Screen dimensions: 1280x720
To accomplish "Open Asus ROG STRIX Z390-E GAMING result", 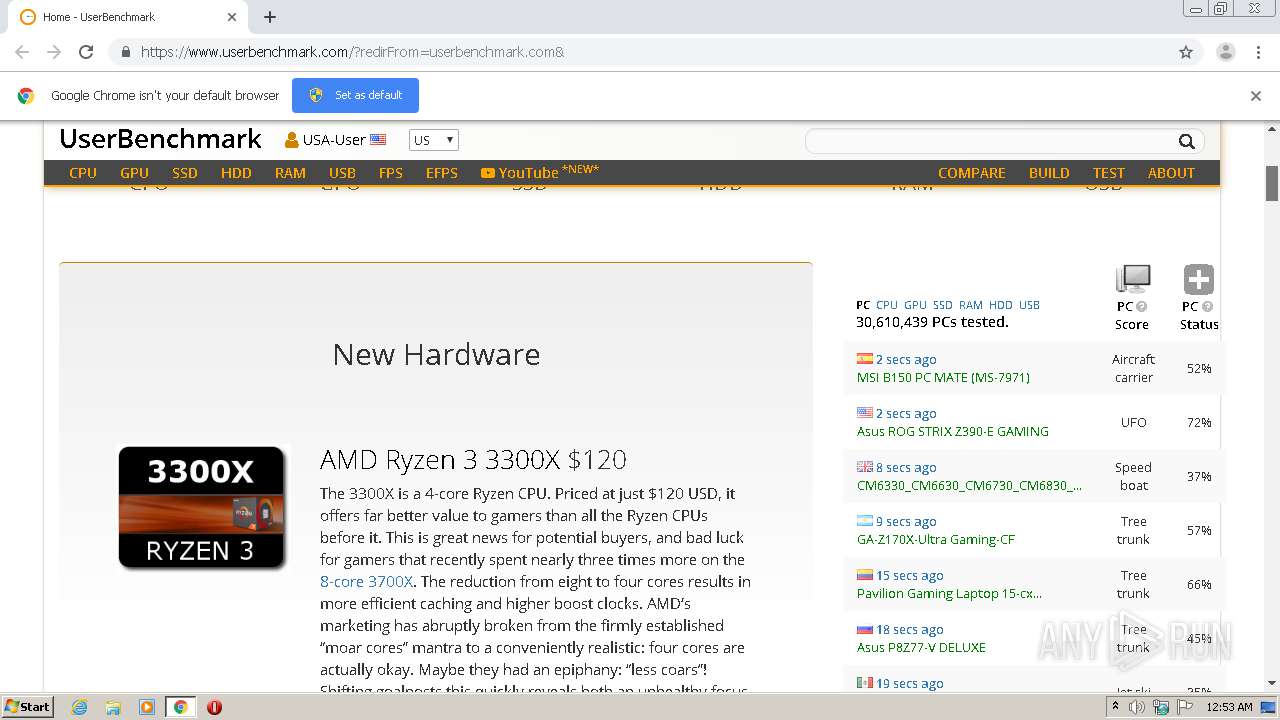I will click(953, 431).
